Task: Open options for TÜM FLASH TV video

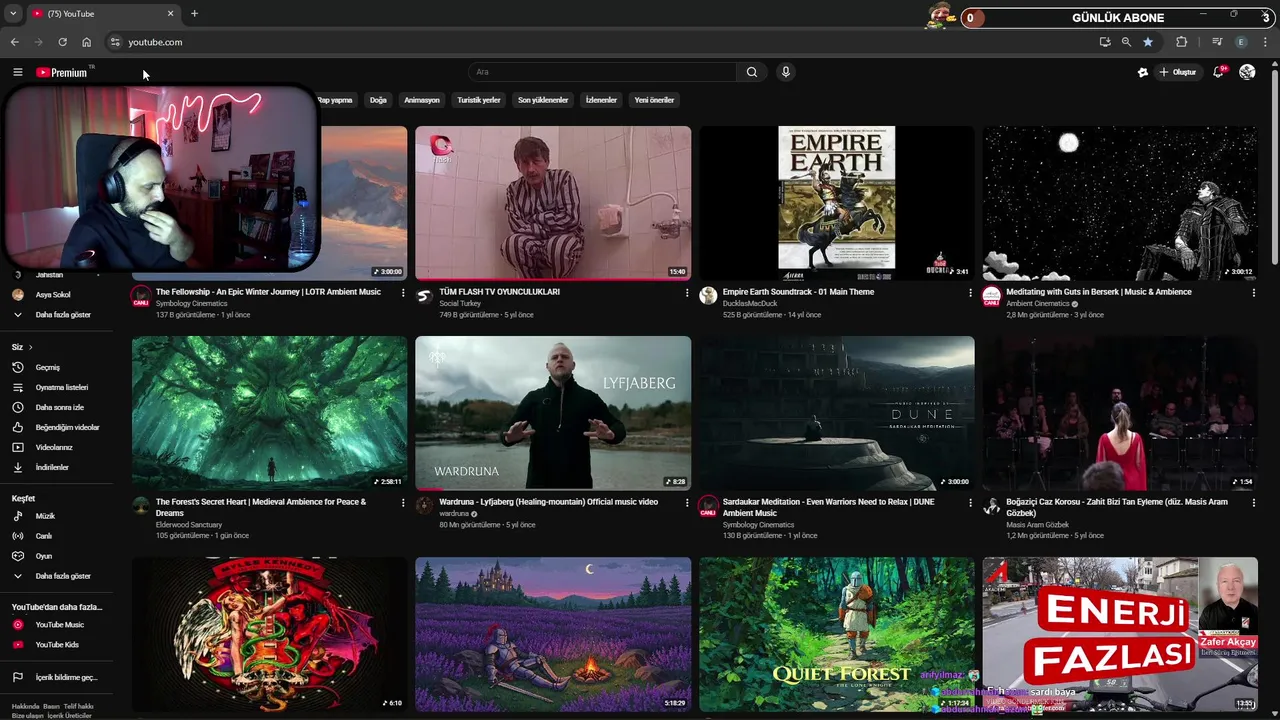Action: point(687,293)
